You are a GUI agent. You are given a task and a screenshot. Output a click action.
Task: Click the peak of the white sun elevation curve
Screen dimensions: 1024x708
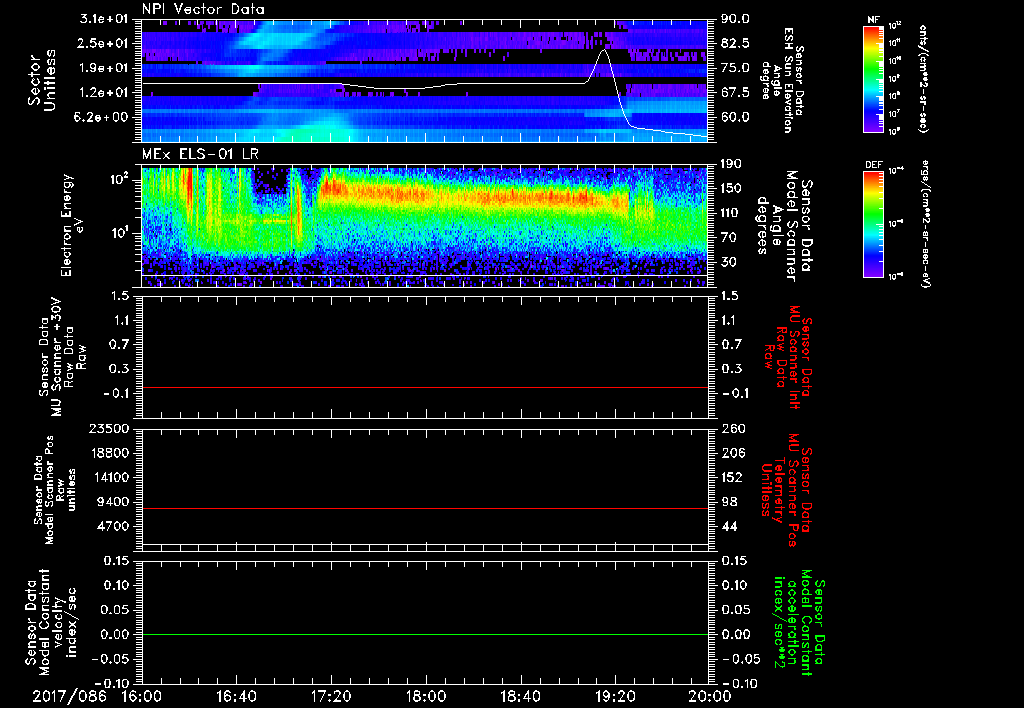coord(603,49)
